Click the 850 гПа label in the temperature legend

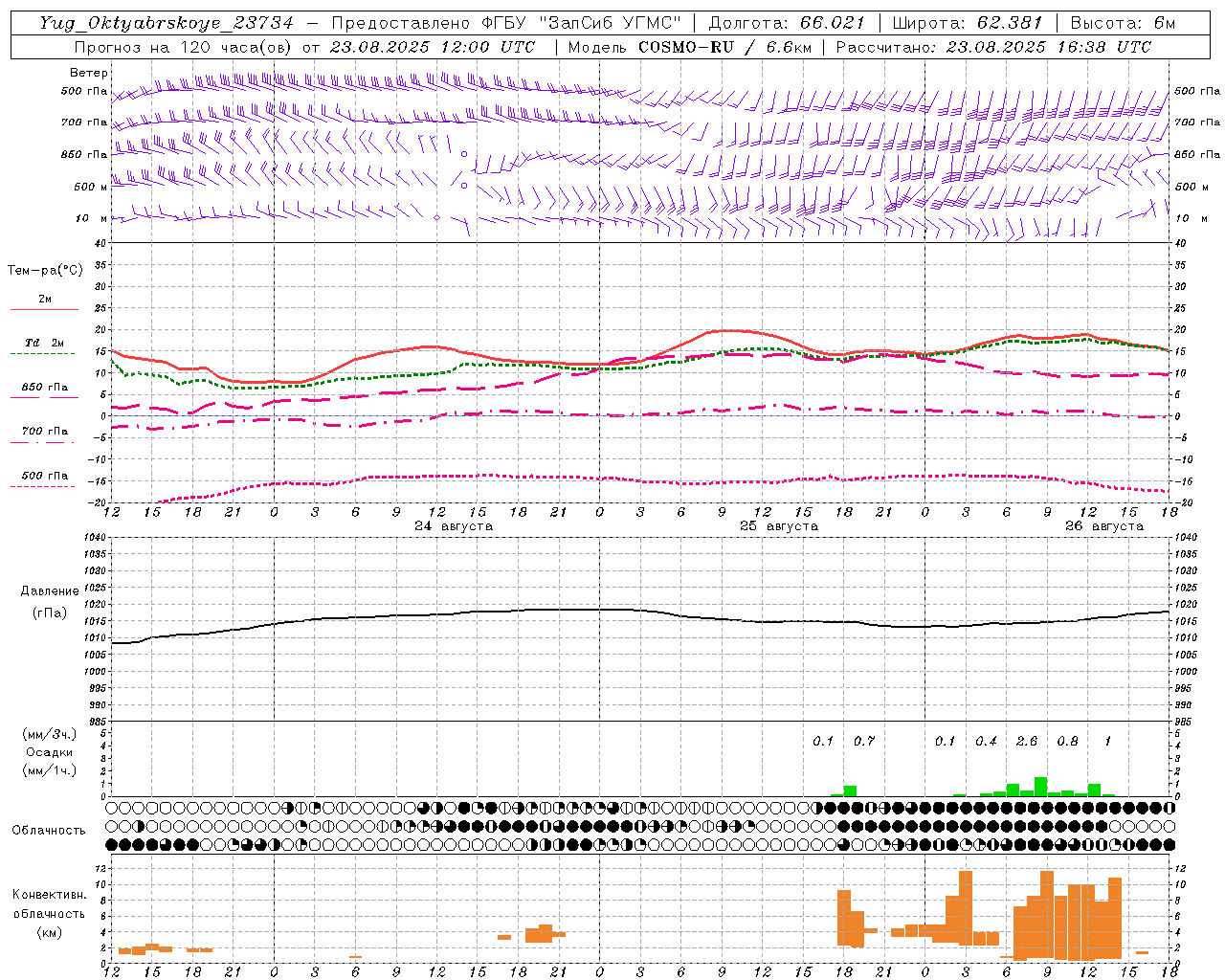tap(45, 388)
